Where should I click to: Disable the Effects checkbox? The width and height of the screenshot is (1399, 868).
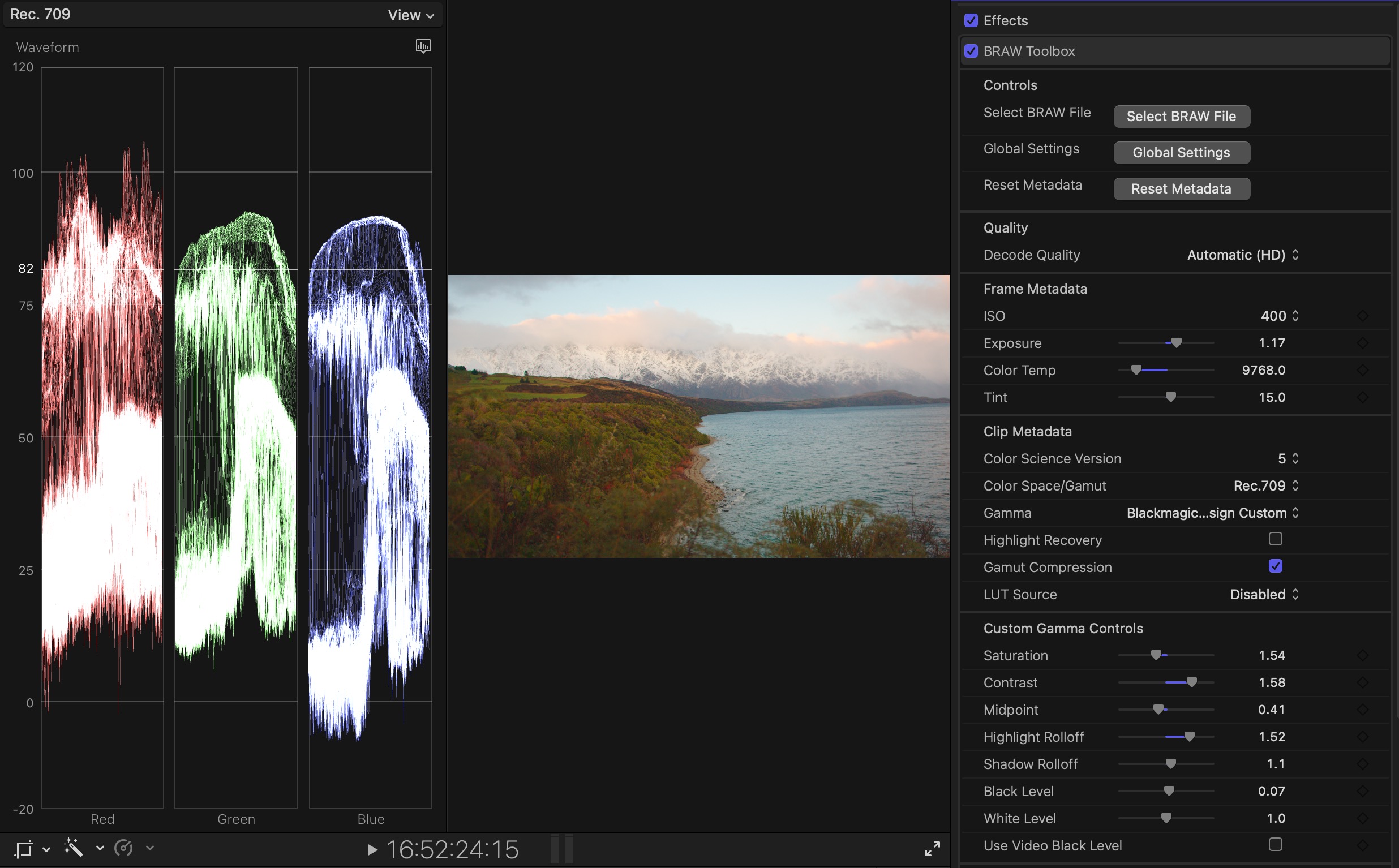pos(971,21)
